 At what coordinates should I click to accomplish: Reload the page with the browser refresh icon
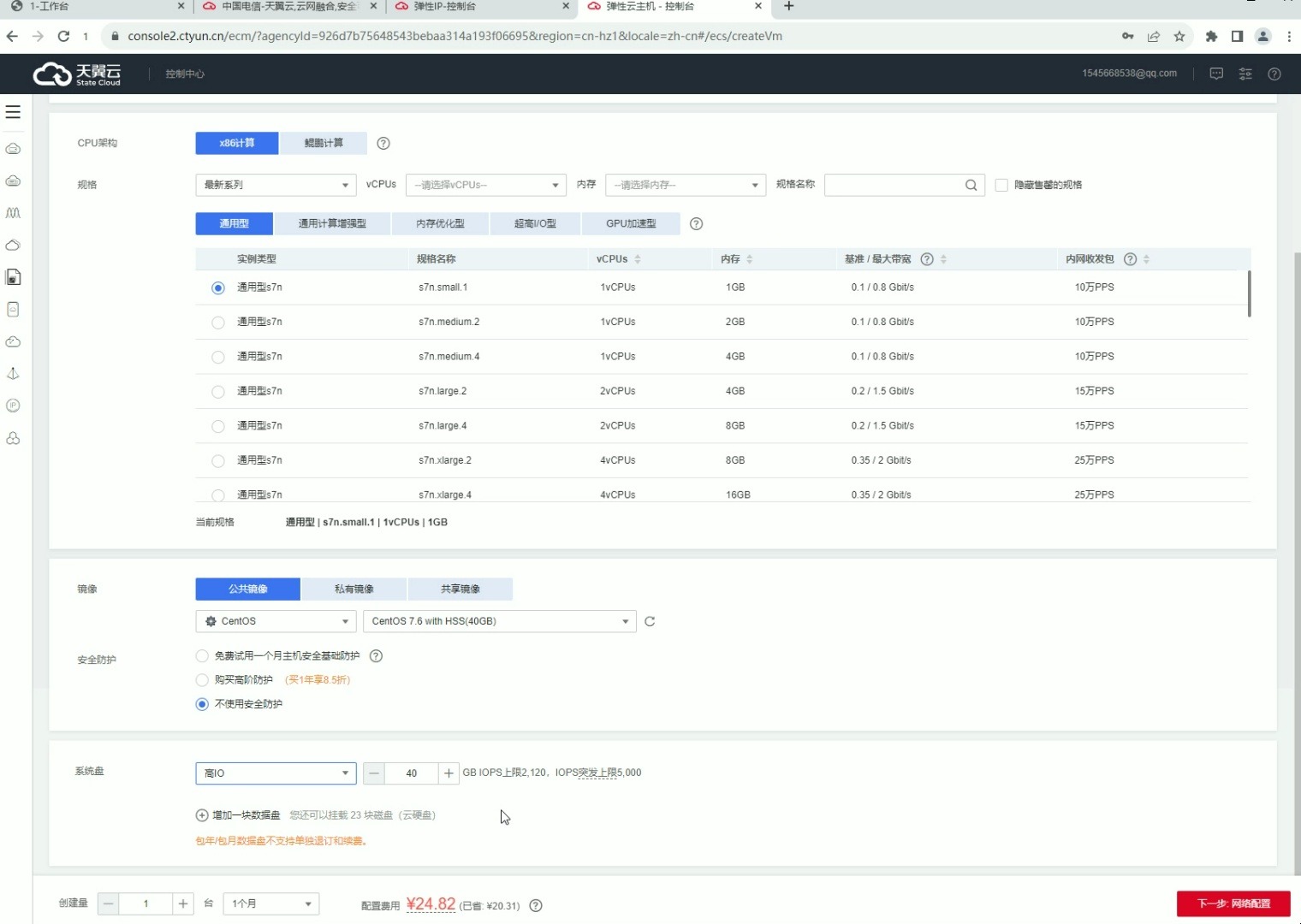[x=63, y=36]
